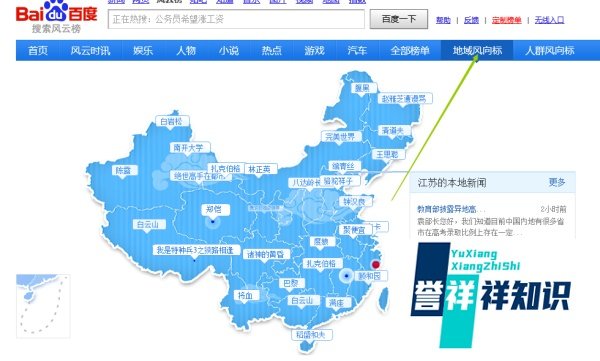Click the 江苏的本地新闻 panel heading
The image size is (600, 361).
[x=452, y=183]
